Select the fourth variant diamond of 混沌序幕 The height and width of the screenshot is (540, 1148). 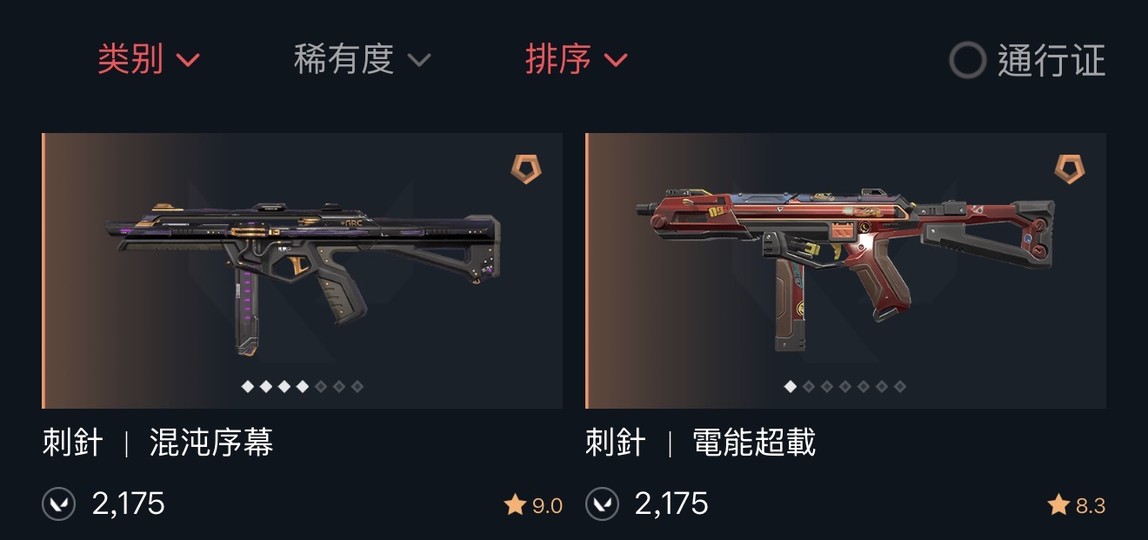(302, 386)
